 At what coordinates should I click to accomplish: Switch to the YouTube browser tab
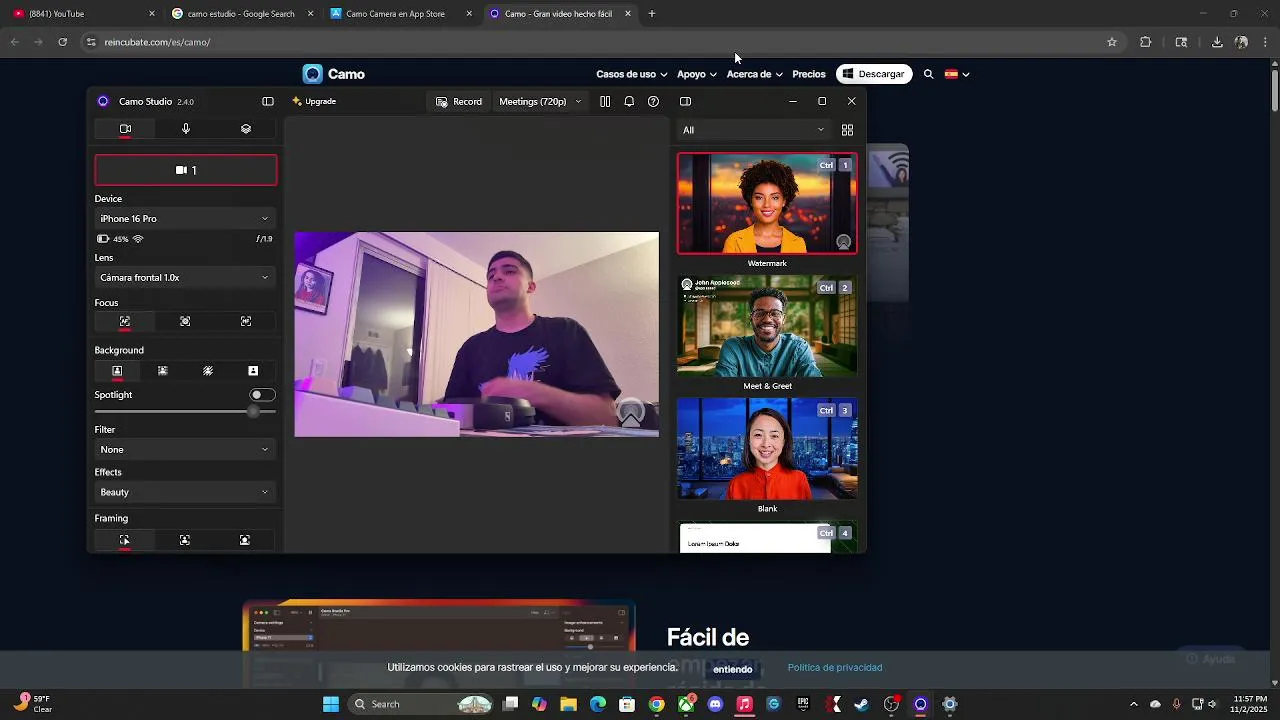coord(82,14)
